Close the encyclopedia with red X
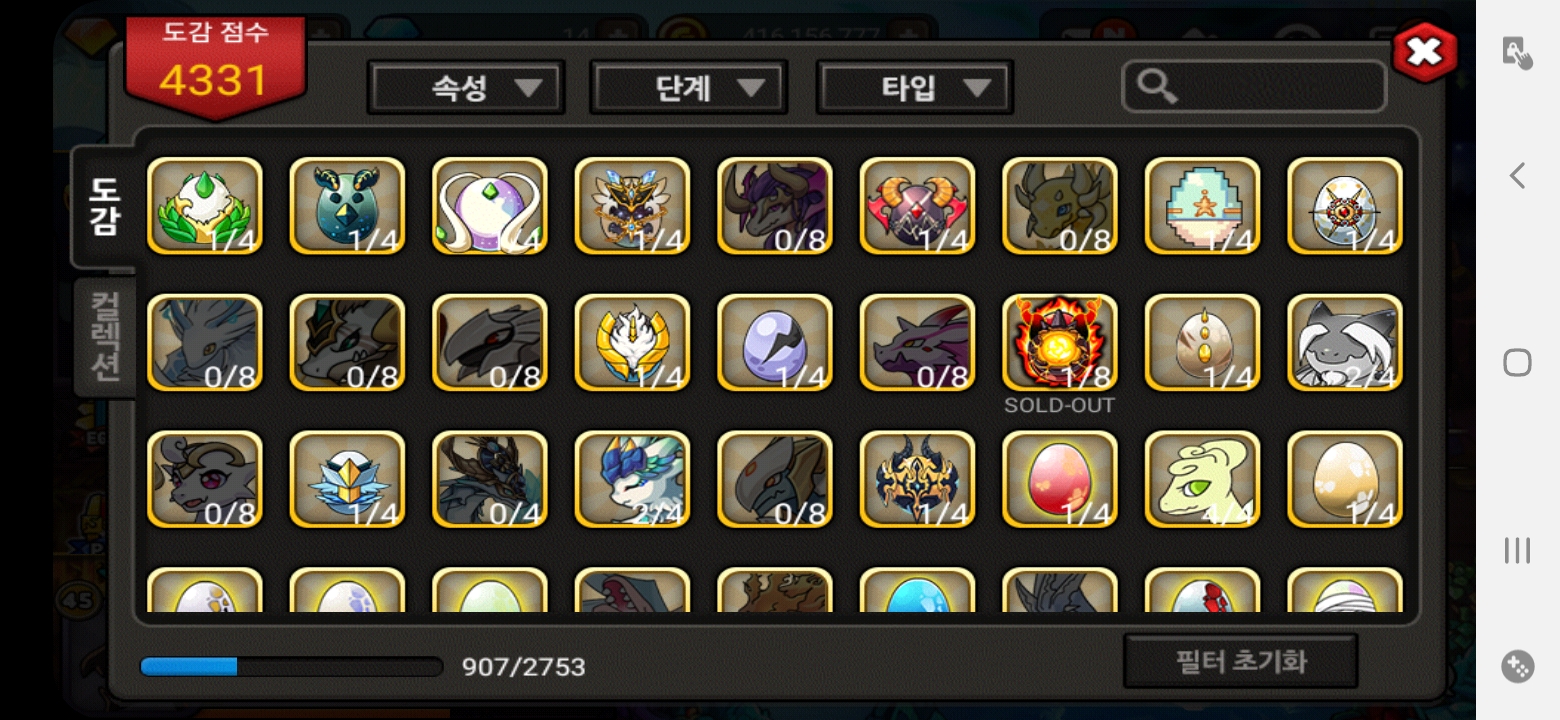1560x720 pixels. point(1424,51)
